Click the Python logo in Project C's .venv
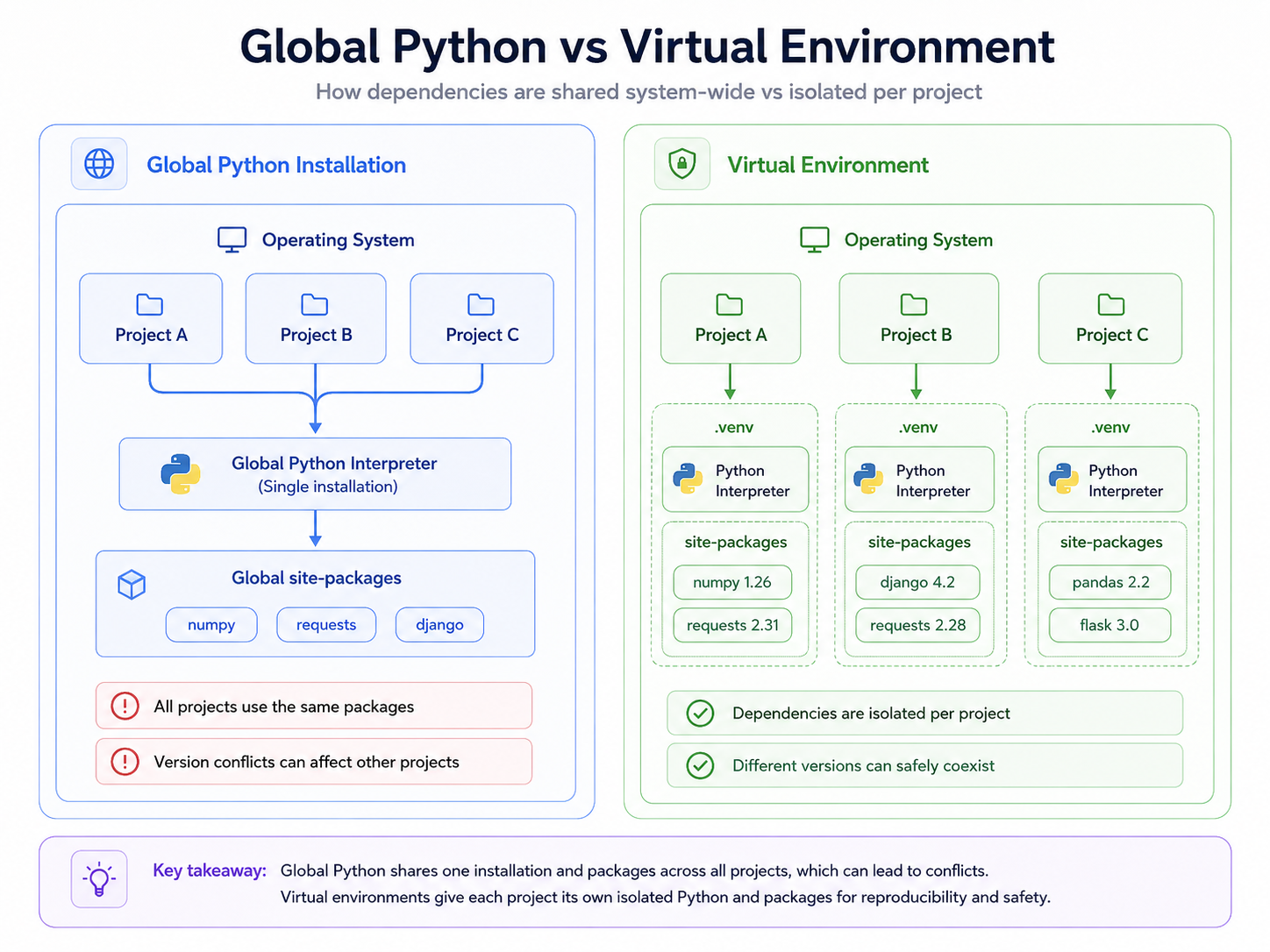 click(1064, 479)
